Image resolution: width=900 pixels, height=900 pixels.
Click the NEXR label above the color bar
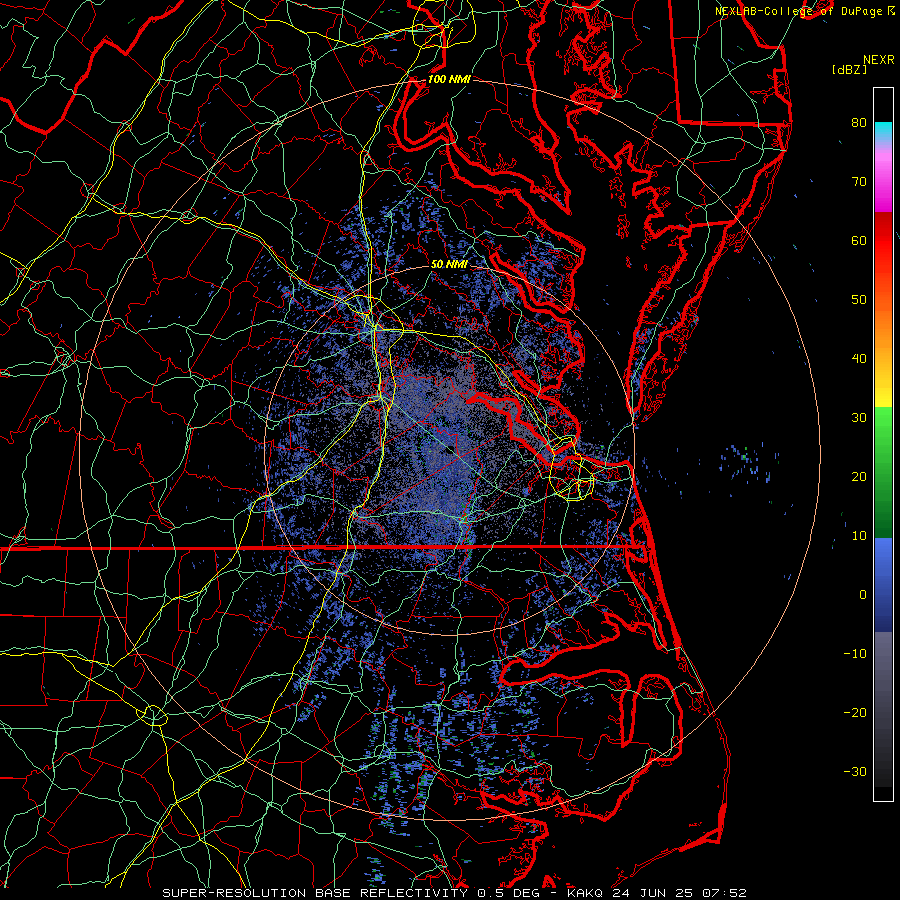(x=878, y=60)
